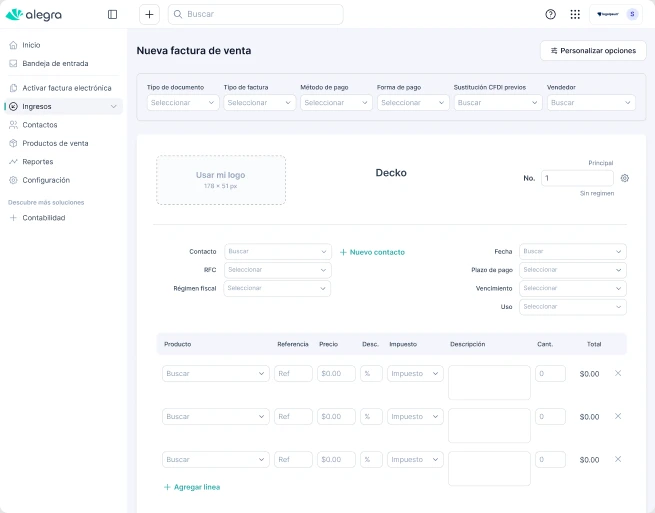Click the Decko company name
Image resolution: width=655 pixels, height=513 pixels.
tap(391, 173)
